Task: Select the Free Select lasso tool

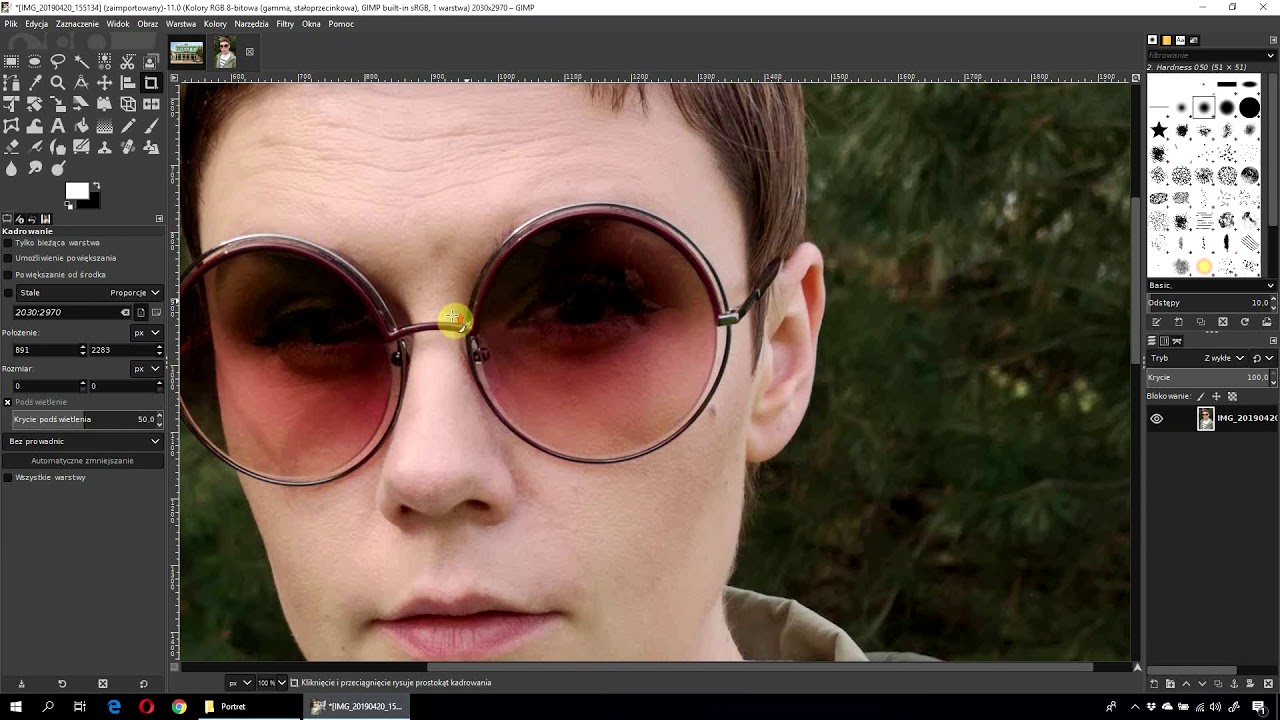Action: [58, 61]
